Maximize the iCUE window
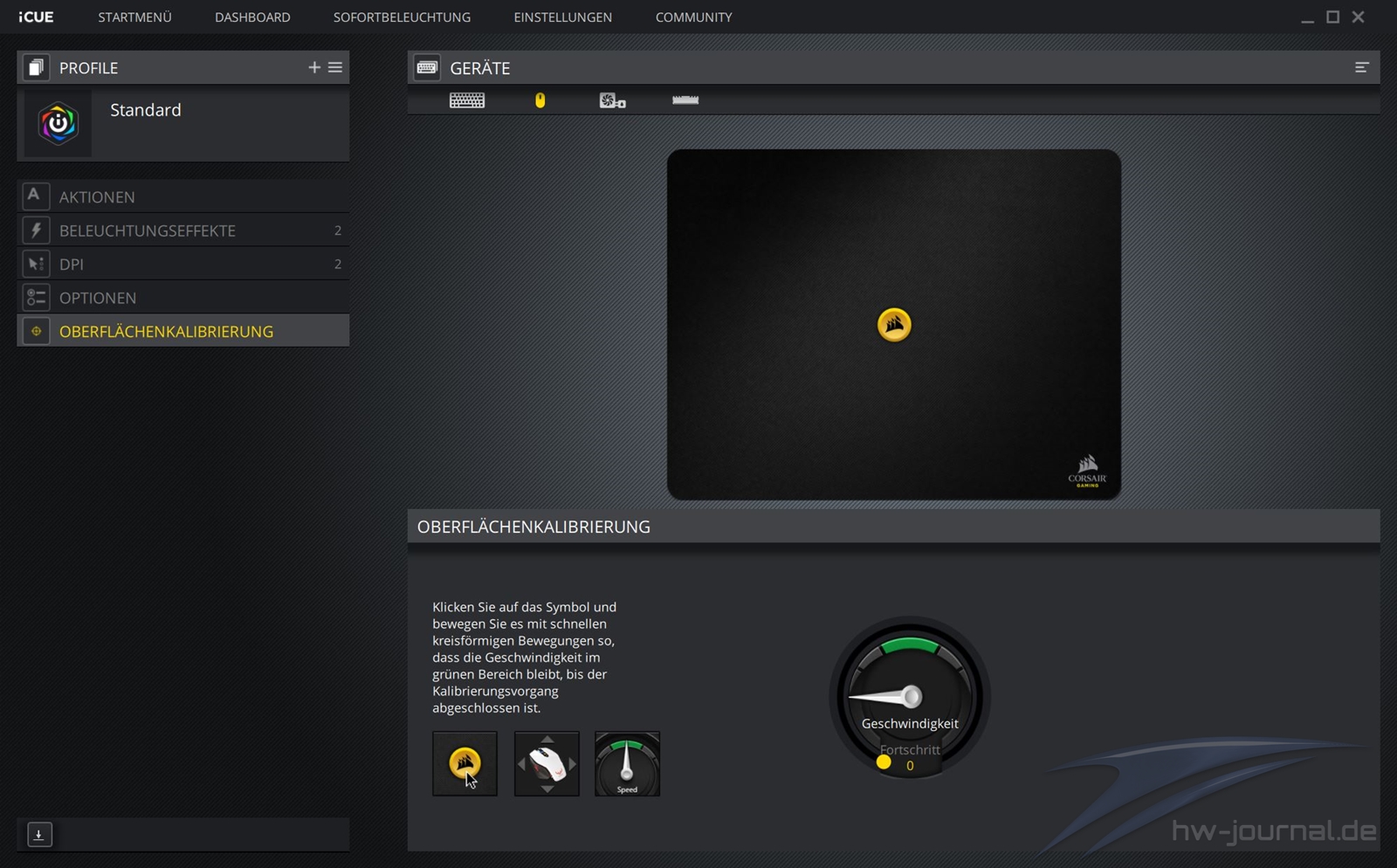1397x868 pixels. click(x=1333, y=17)
